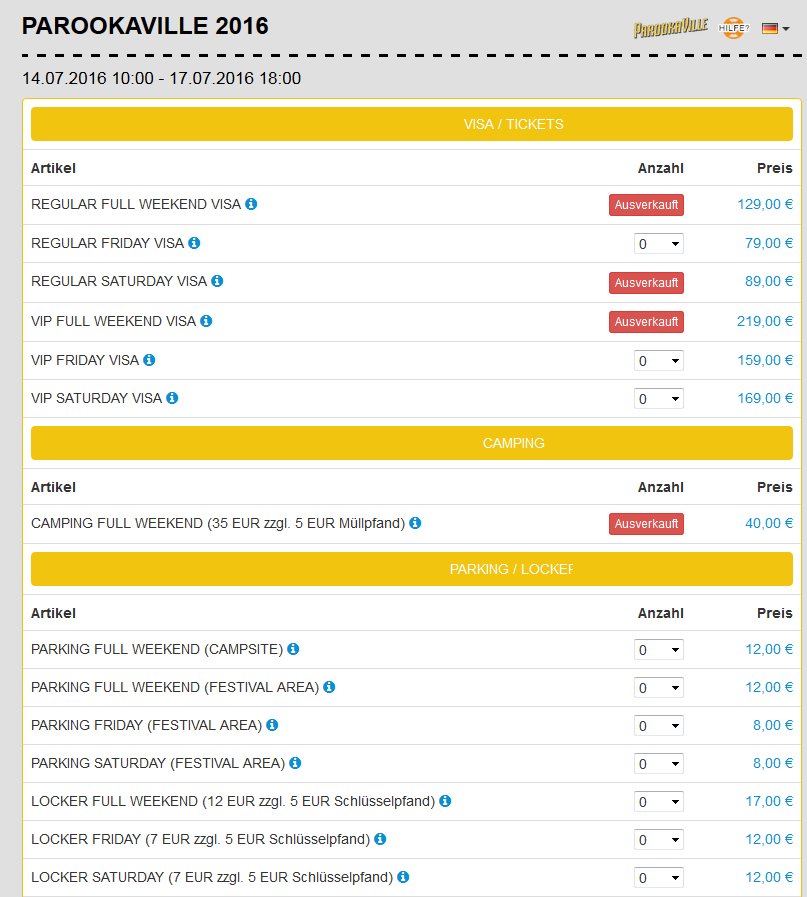Open quantity dropdown for PARKING FULL WEEKEND (CAMPSITE)
This screenshot has height=897, width=807.
(659, 650)
